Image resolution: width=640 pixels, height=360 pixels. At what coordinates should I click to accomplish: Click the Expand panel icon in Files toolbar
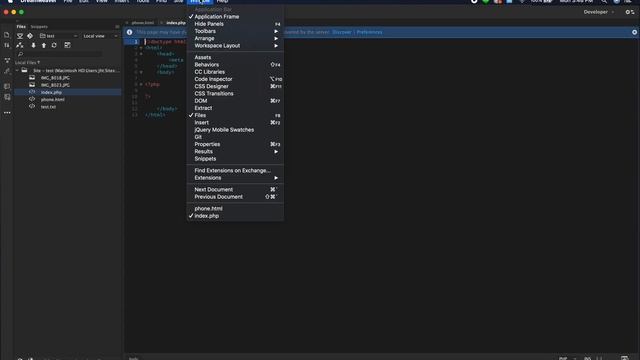point(67,45)
